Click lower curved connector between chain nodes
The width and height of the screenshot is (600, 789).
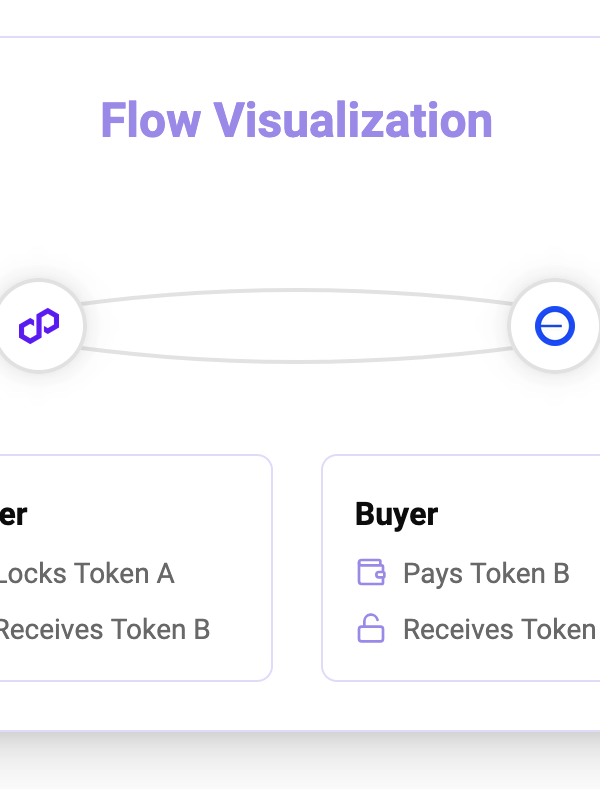pyautogui.click(x=297, y=361)
